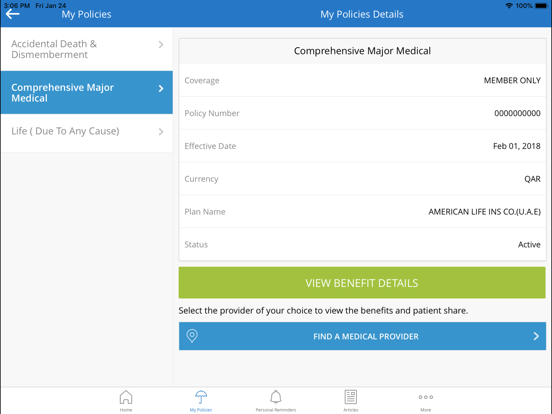Image resolution: width=552 pixels, height=414 pixels.
Task: Expand Life (Due To Any Cause) chevron
Action: 161,132
